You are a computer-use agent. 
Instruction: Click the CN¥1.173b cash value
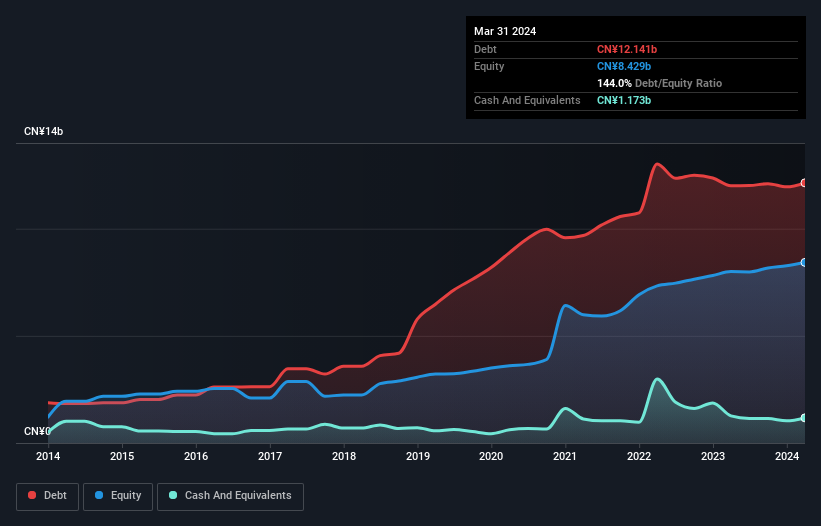624,100
